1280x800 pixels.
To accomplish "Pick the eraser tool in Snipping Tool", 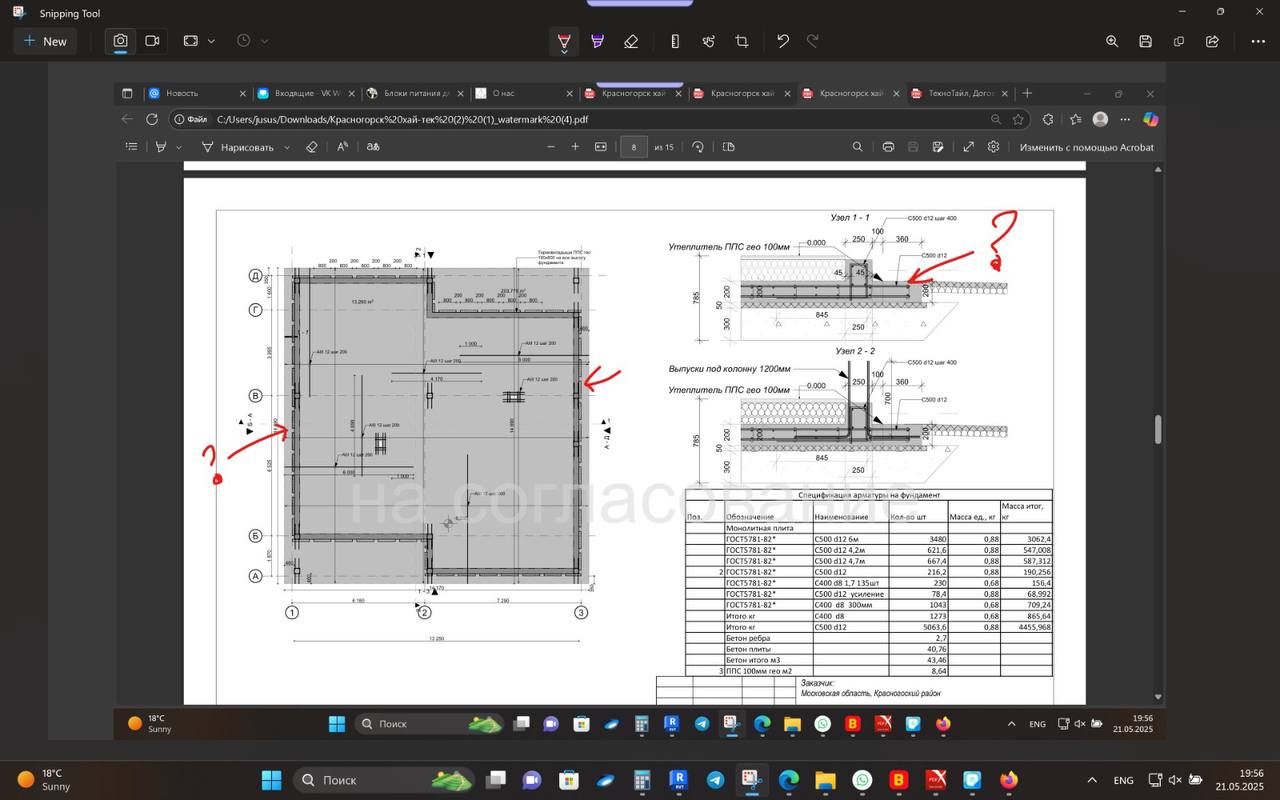I will [x=630, y=41].
